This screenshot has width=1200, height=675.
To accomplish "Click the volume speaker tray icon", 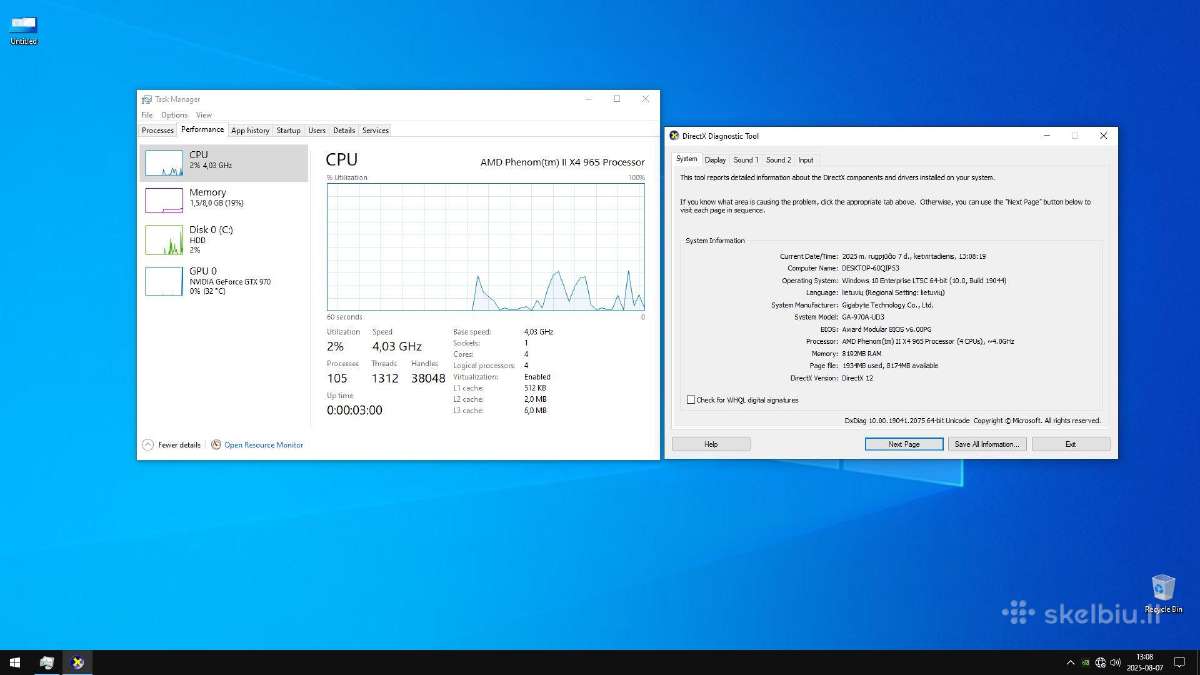I will pos(1115,662).
